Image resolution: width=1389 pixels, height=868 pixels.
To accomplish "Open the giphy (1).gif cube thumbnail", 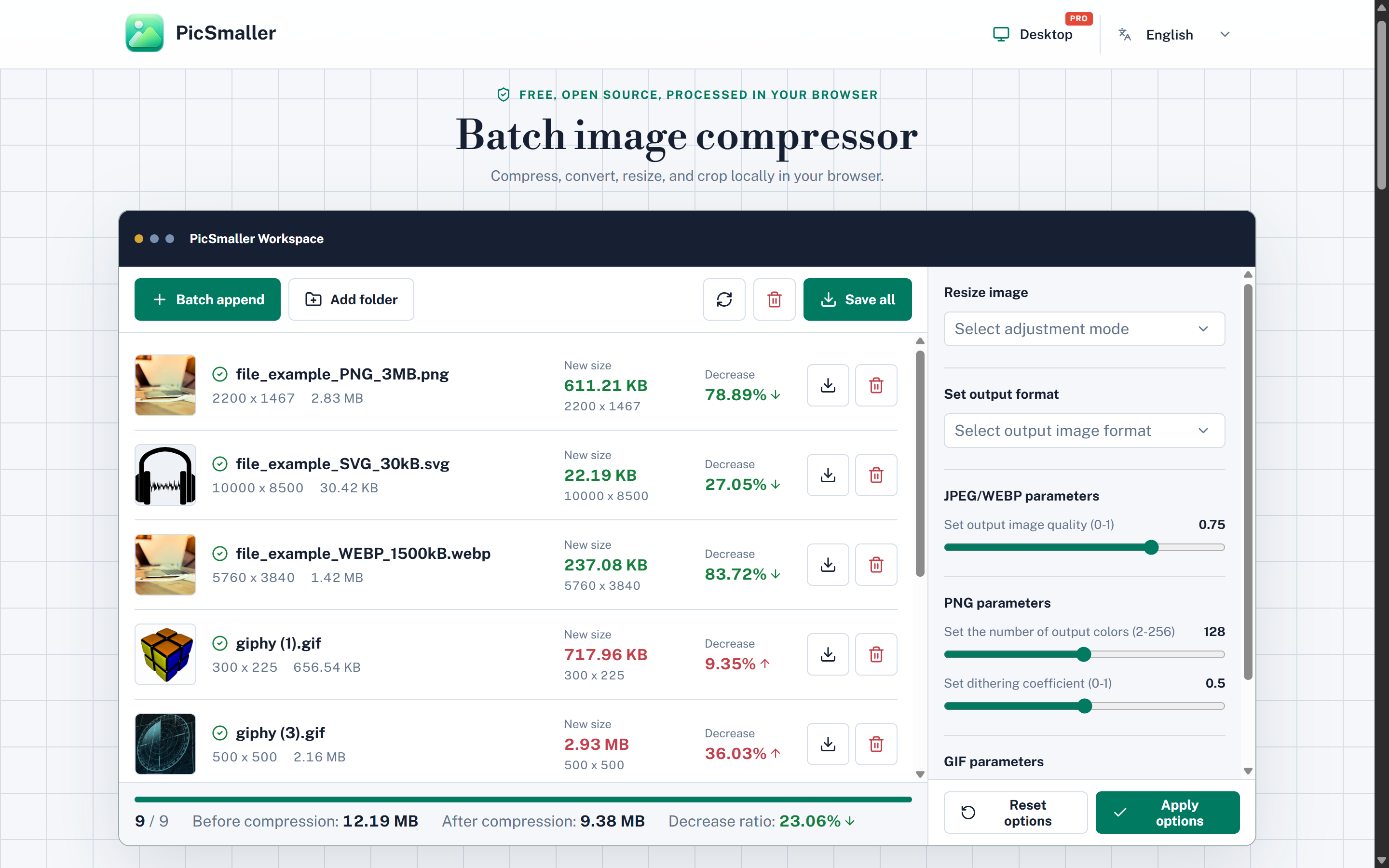I will (x=165, y=654).
